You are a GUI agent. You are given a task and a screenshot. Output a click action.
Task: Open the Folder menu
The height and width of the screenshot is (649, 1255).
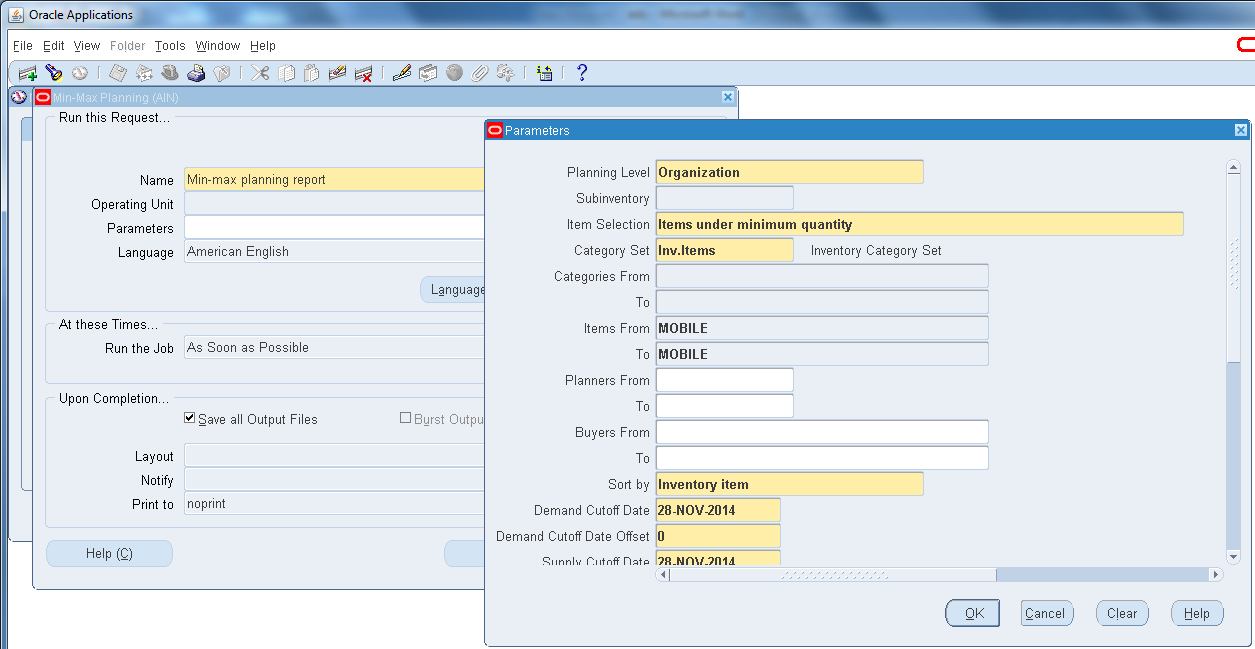[127, 45]
